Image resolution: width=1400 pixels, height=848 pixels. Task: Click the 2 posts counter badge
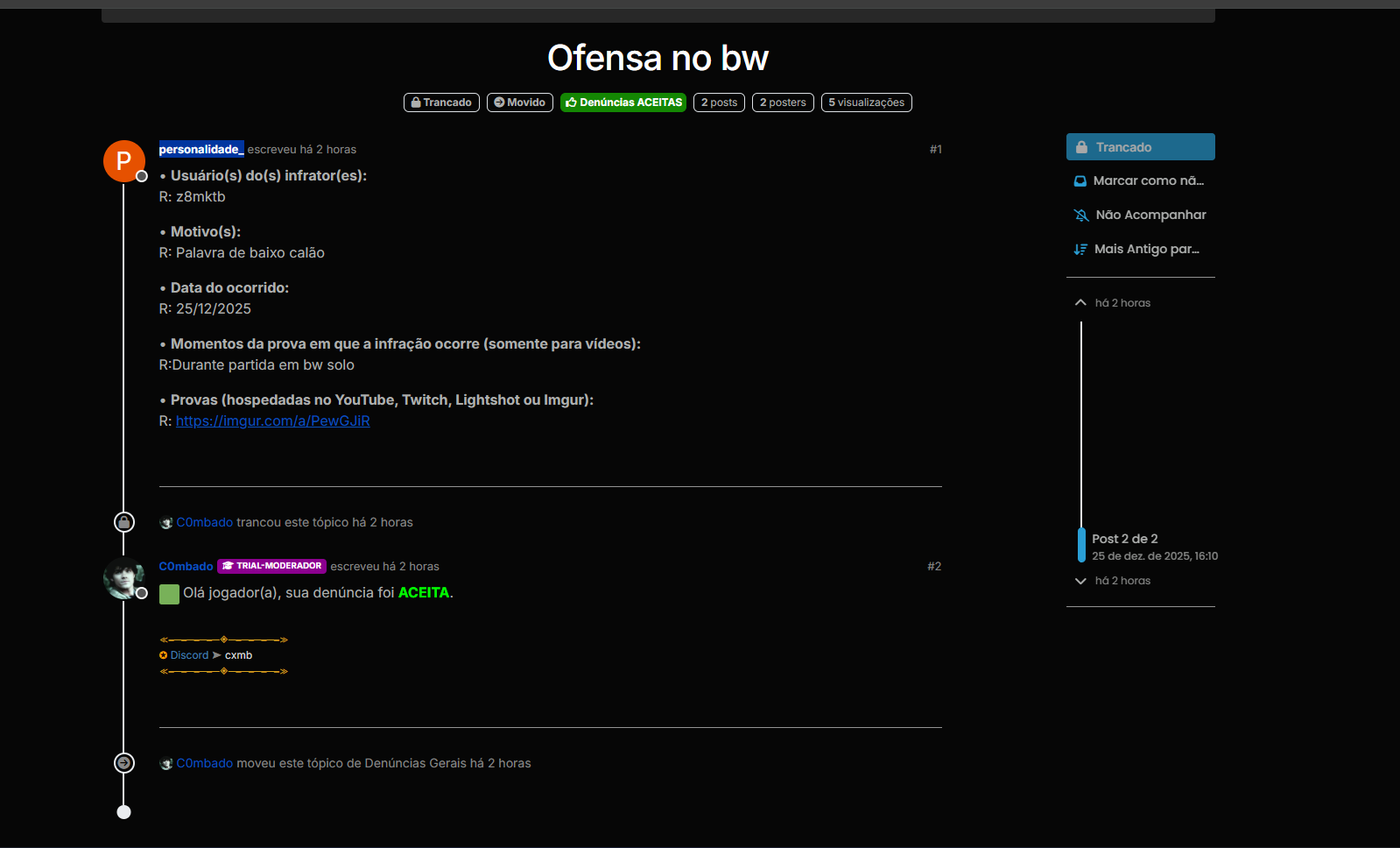720,102
